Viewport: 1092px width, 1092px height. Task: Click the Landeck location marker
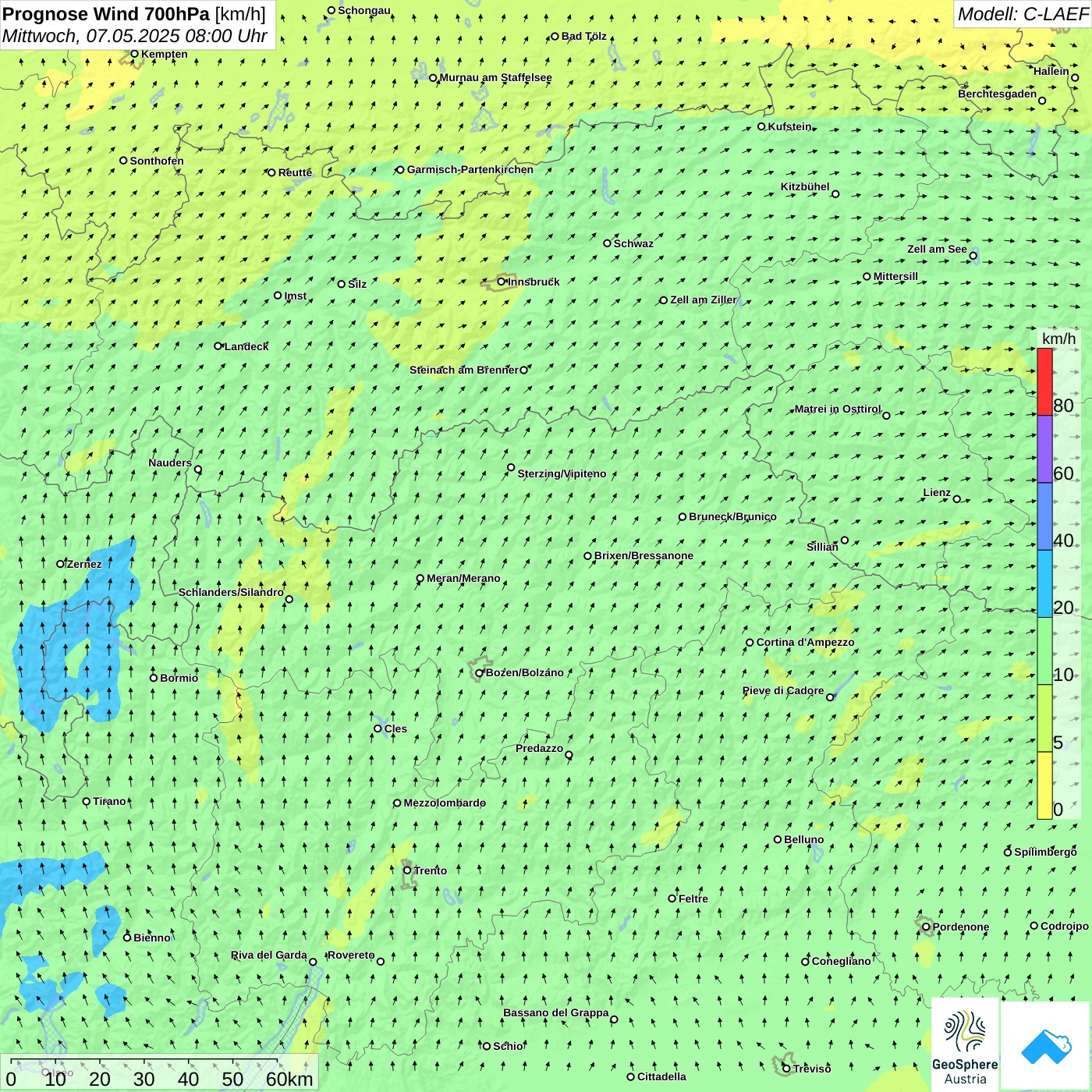tap(218, 346)
